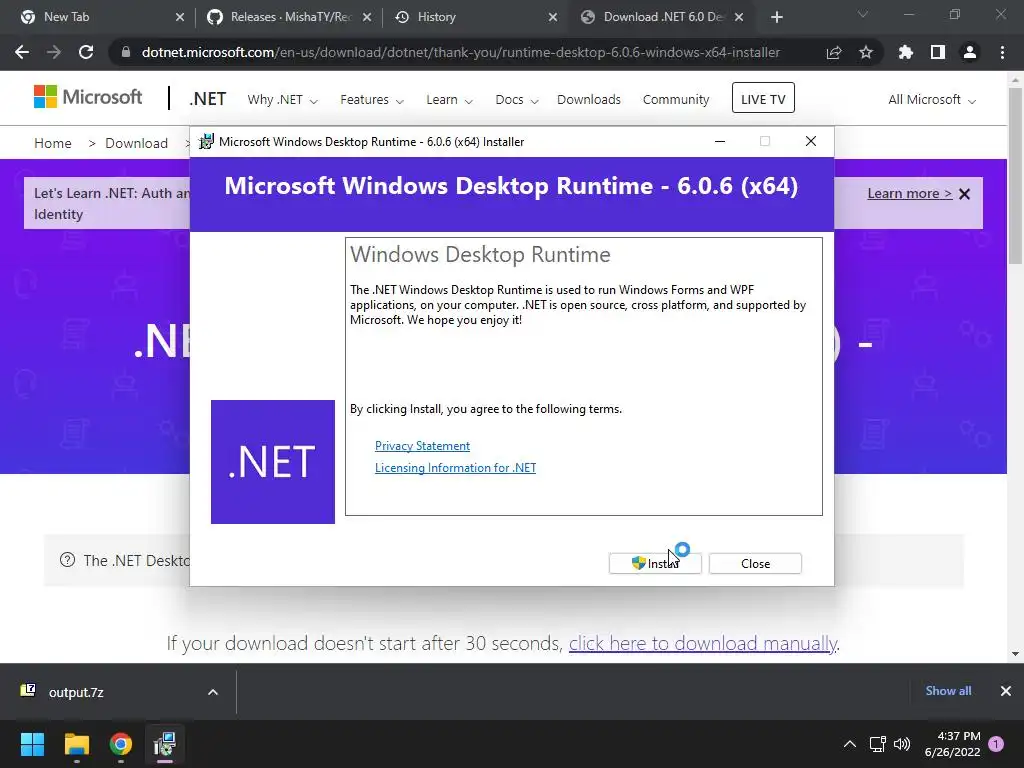Image resolution: width=1024 pixels, height=768 pixels.
Task: Click here to download manually link
Action: click(703, 643)
